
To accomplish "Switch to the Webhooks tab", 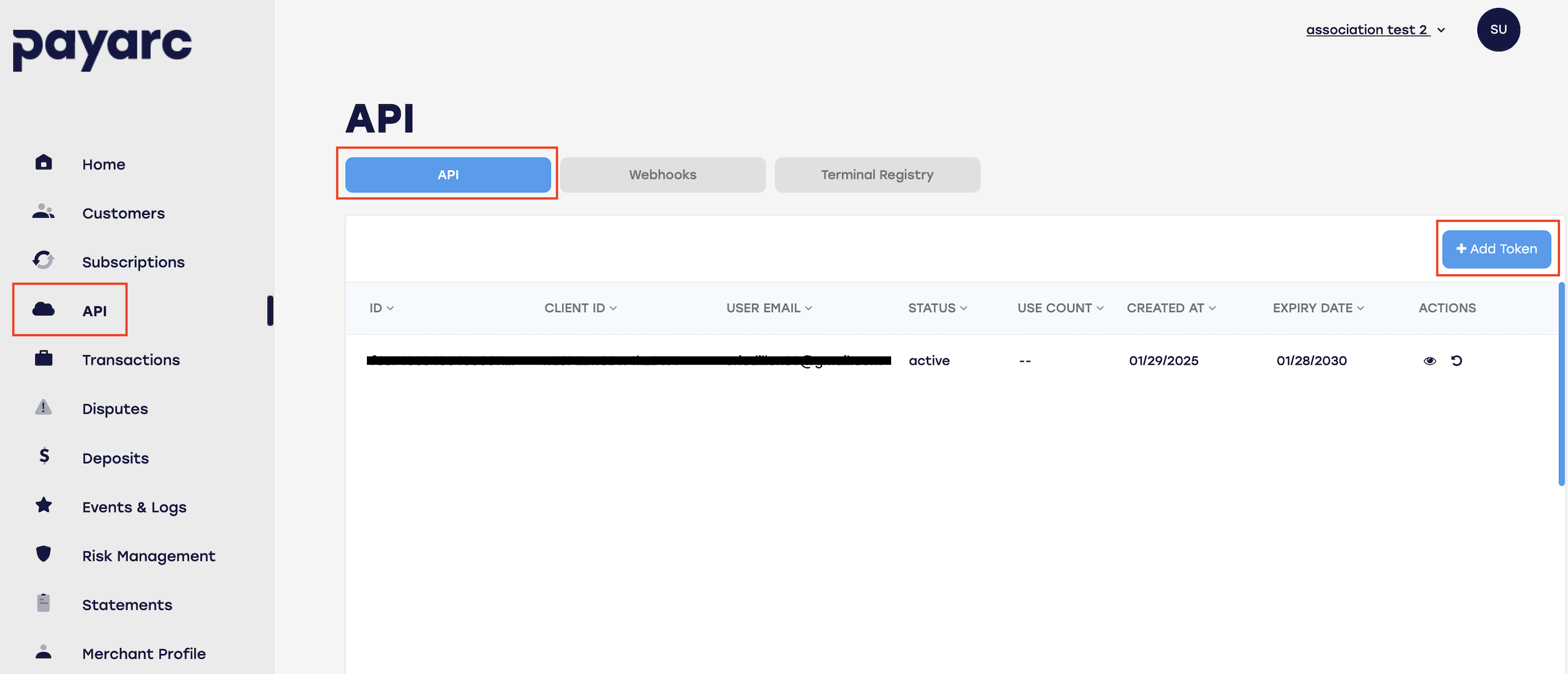I will pos(662,175).
